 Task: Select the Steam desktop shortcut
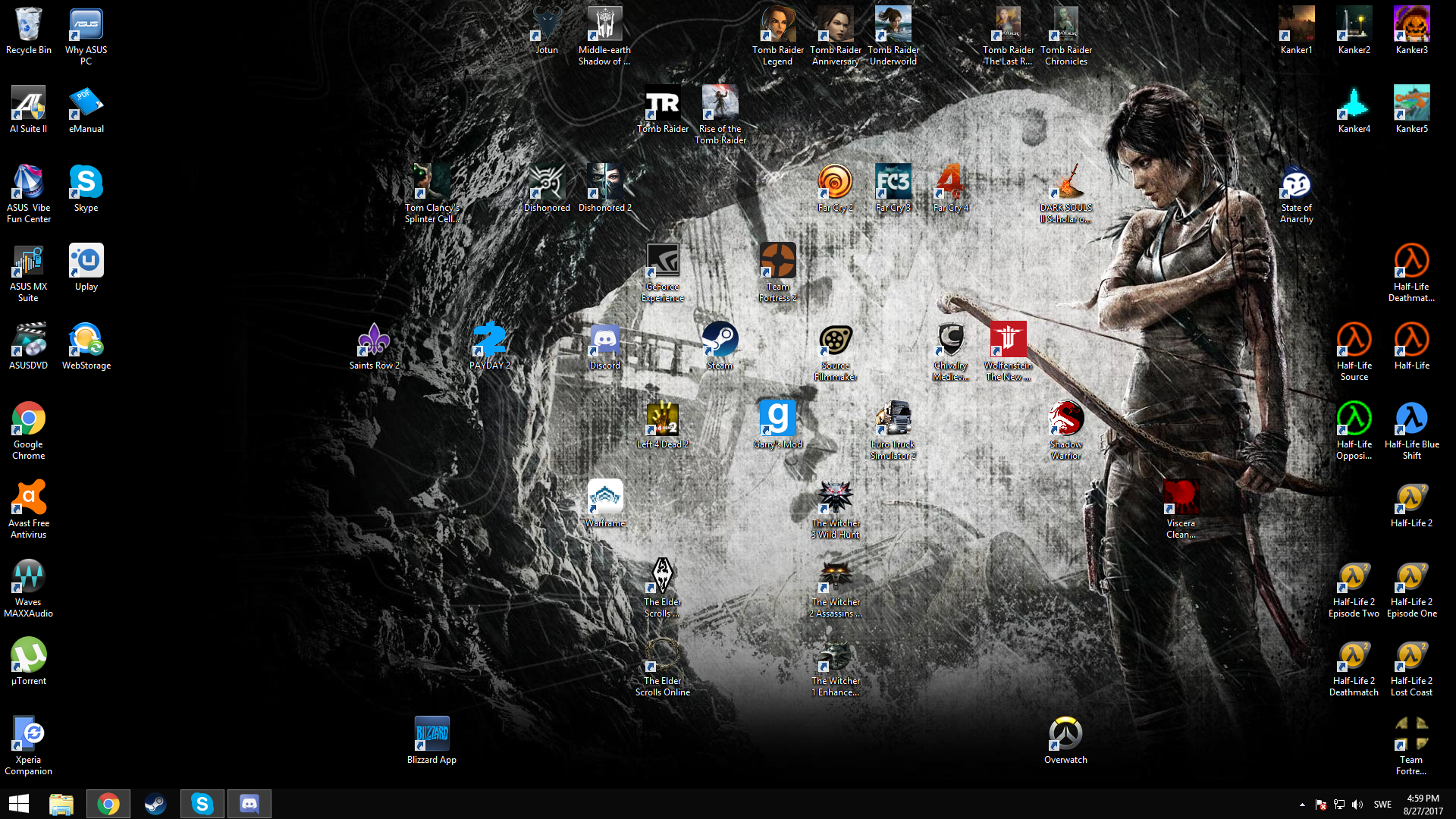tap(720, 340)
